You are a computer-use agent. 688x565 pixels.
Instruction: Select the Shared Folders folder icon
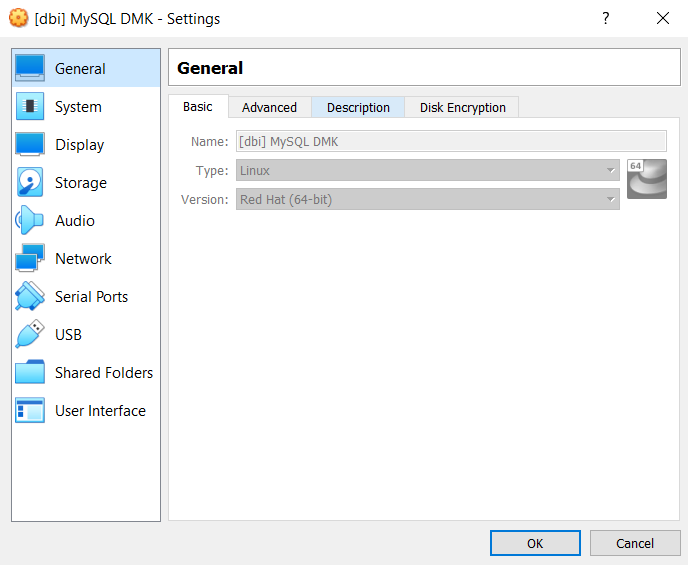pyautogui.click(x=30, y=372)
